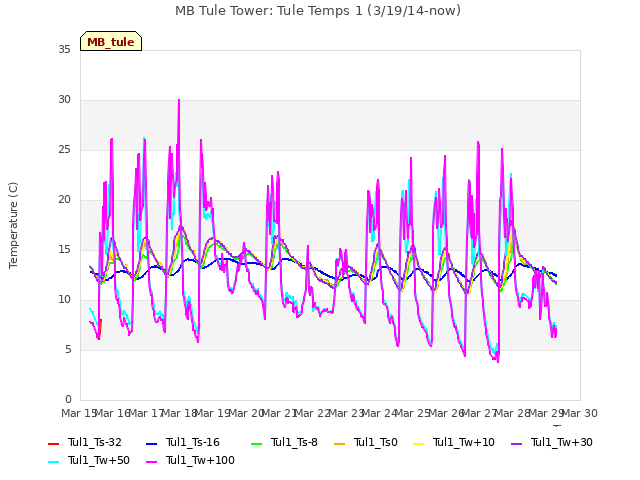This screenshot has height=480, width=640.
Task: Click the Mar 18 x-axis date label
Action: tap(180, 413)
